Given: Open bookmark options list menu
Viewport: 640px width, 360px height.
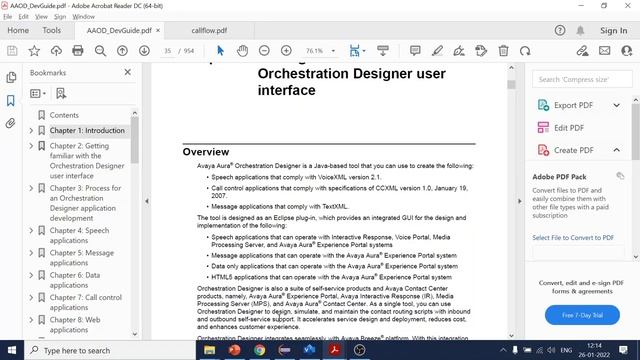Looking at the screenshot, I should (38, 93).
